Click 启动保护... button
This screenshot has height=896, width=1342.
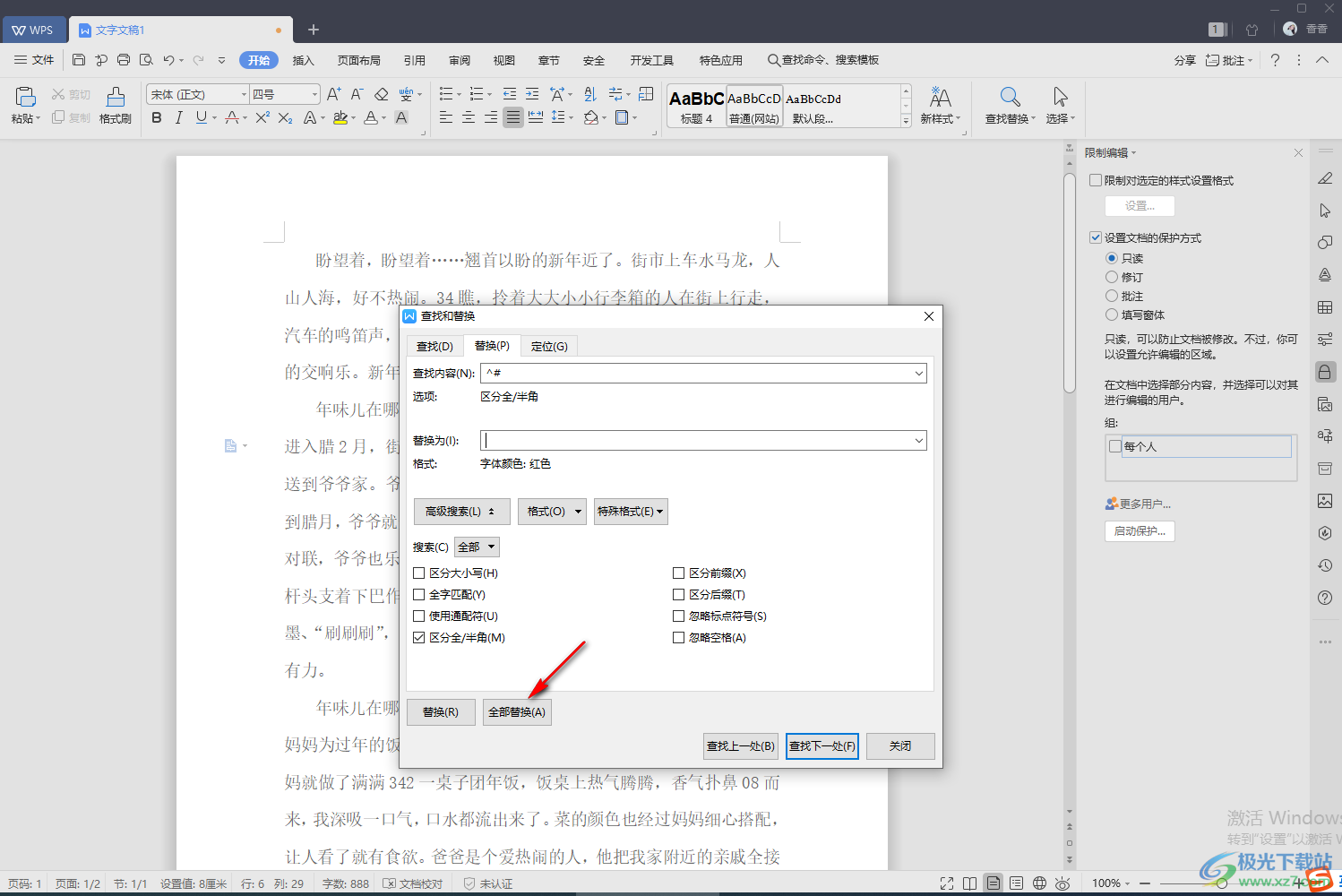(1140, 531)
